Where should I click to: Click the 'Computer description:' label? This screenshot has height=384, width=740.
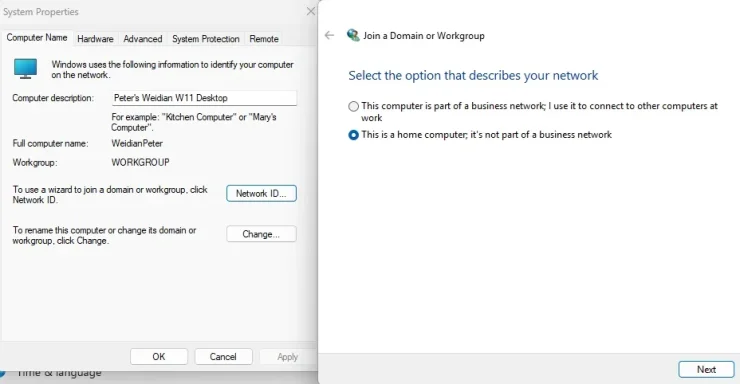pyautogui.click(x=53, y=98)
